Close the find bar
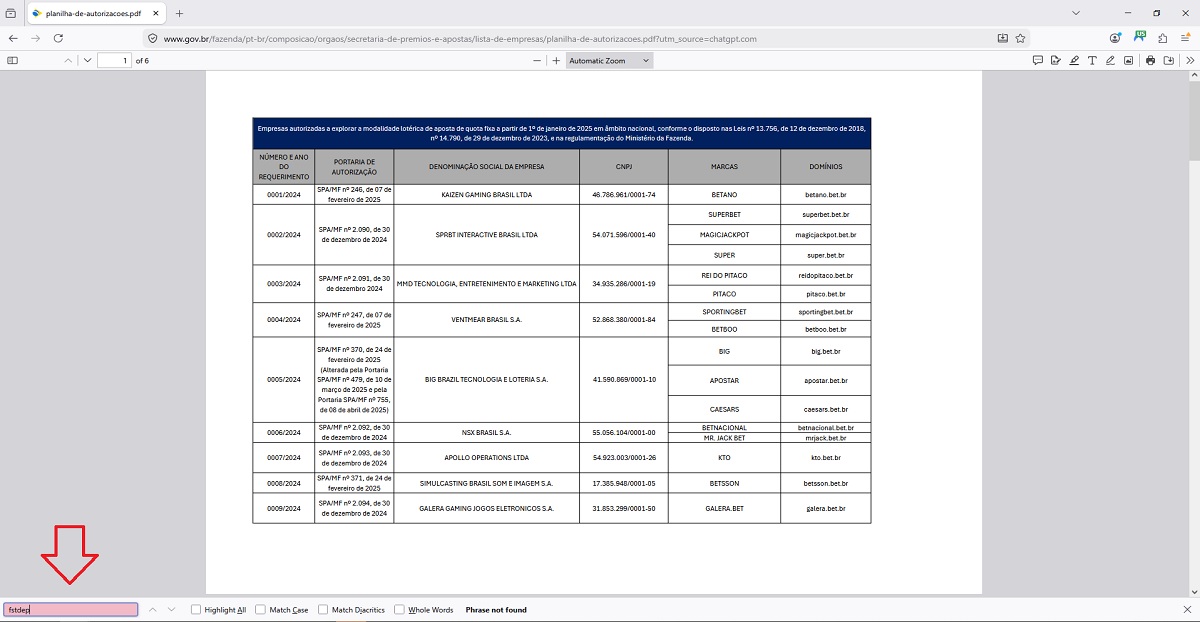Viewport: 1200px width, 622px height. [x=1187, y=609]
